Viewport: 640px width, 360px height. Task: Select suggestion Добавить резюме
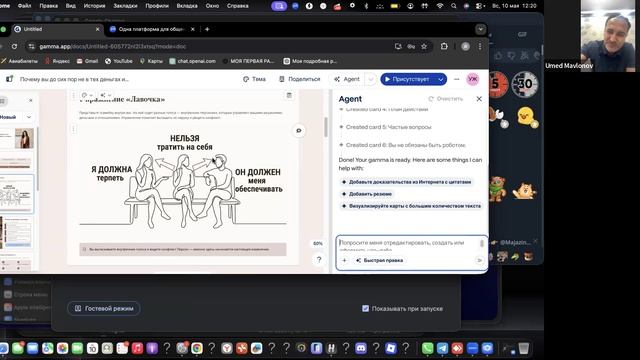point(367,194)
